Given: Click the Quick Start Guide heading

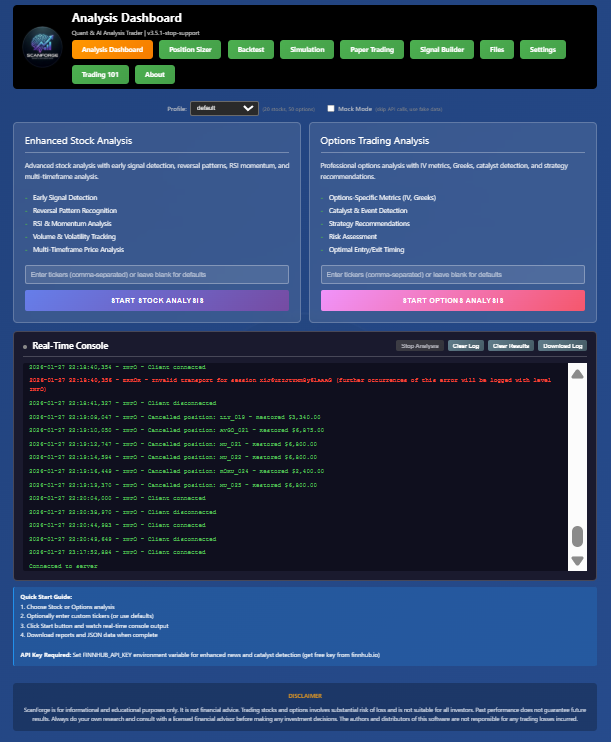Looking at the screenshot, I should [x=46, y=597].
